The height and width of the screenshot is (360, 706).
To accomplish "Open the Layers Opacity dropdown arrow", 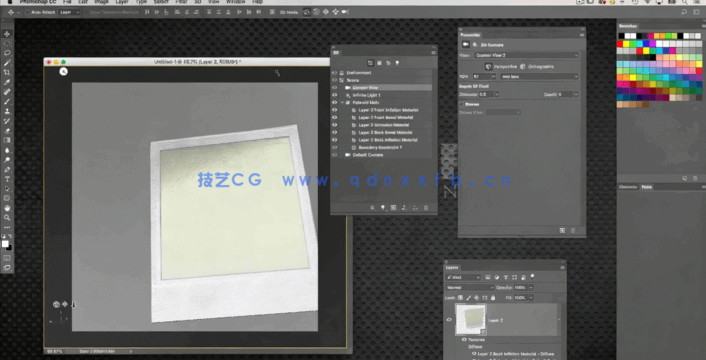I will click(531, 288).
